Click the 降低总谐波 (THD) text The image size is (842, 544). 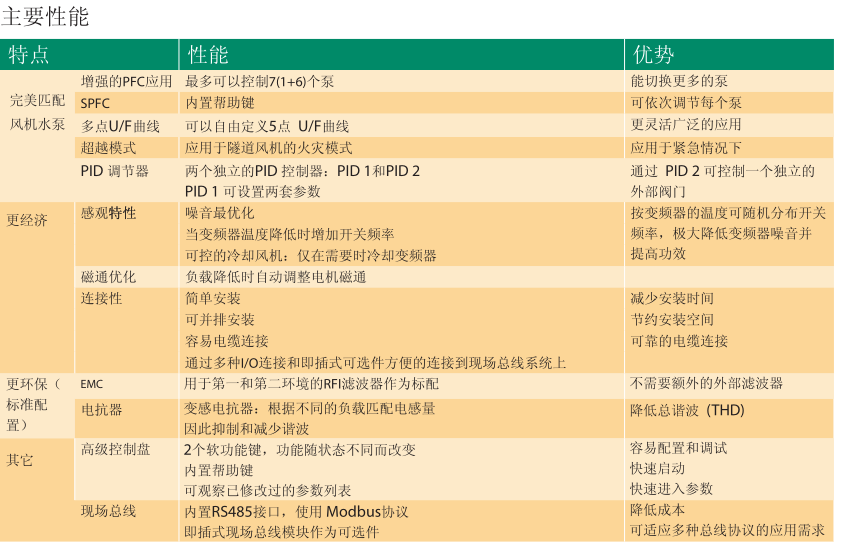click(687, 410)
